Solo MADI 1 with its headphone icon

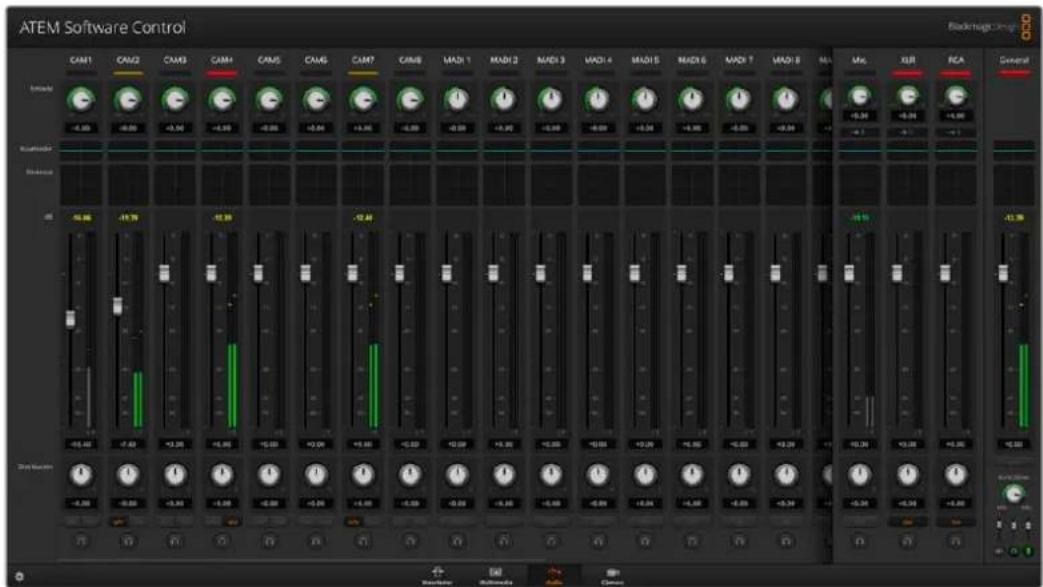click(457, 541)
